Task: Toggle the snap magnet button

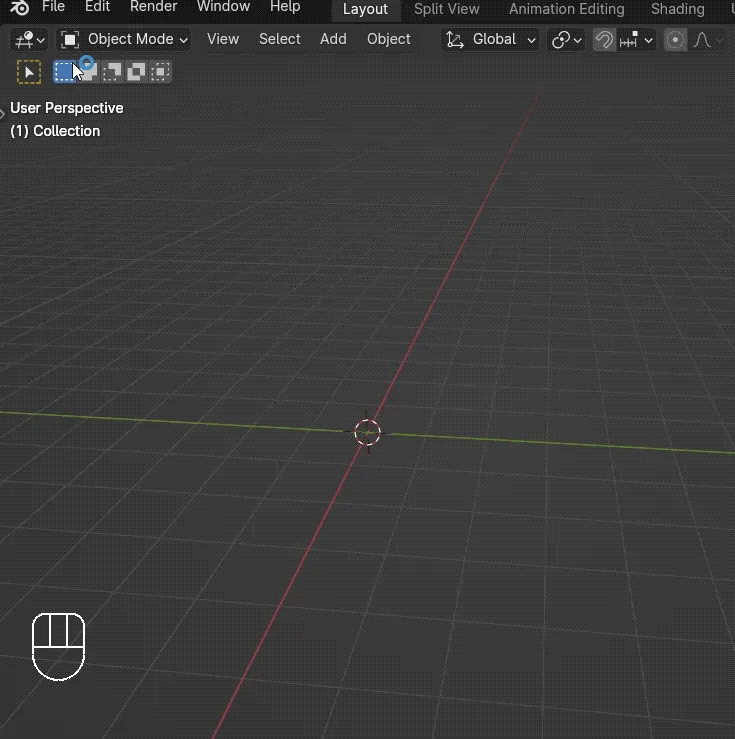Action: click(604, 40)
